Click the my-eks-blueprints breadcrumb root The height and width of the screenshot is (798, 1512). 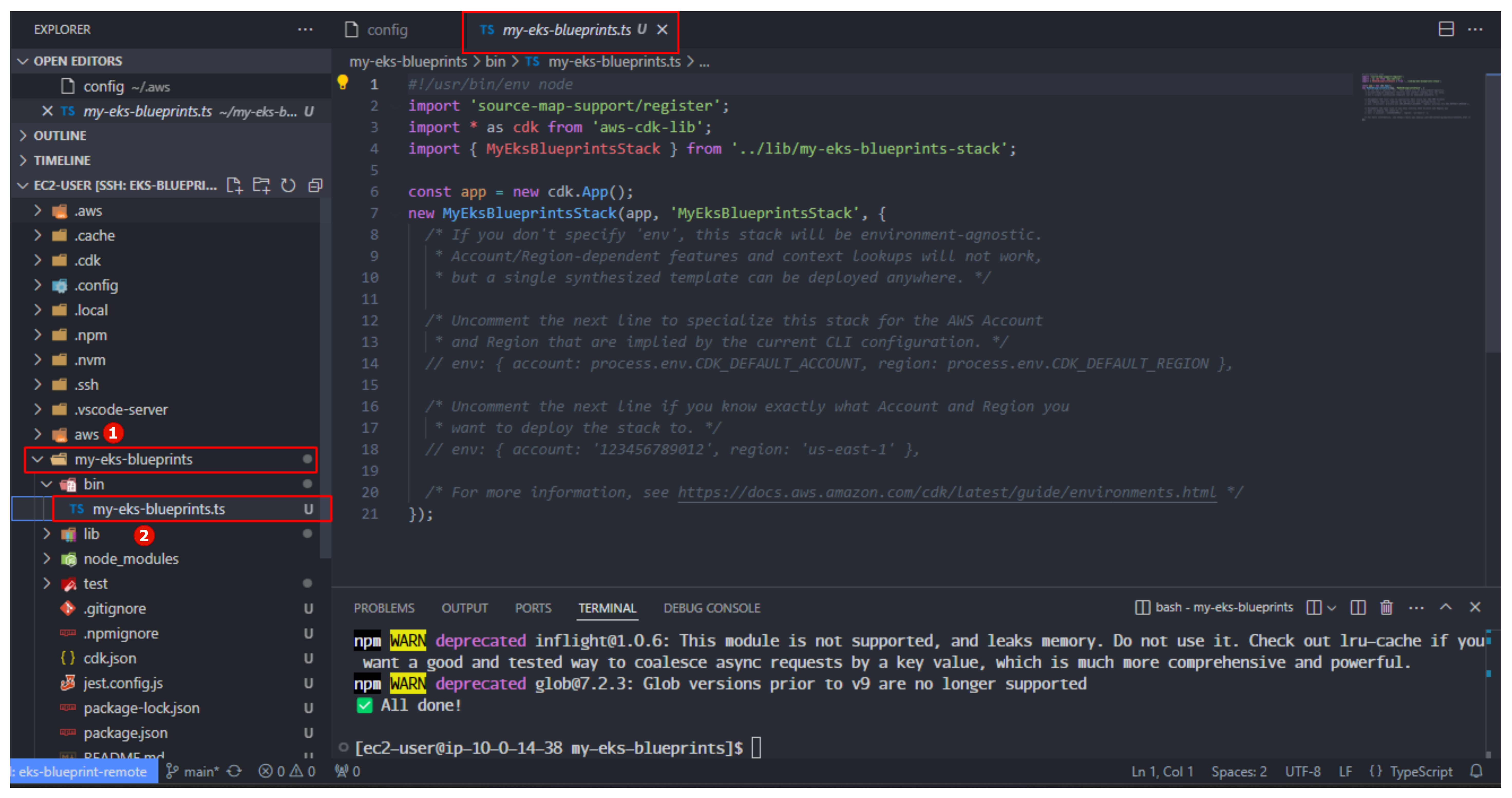[x=408, y=62]
